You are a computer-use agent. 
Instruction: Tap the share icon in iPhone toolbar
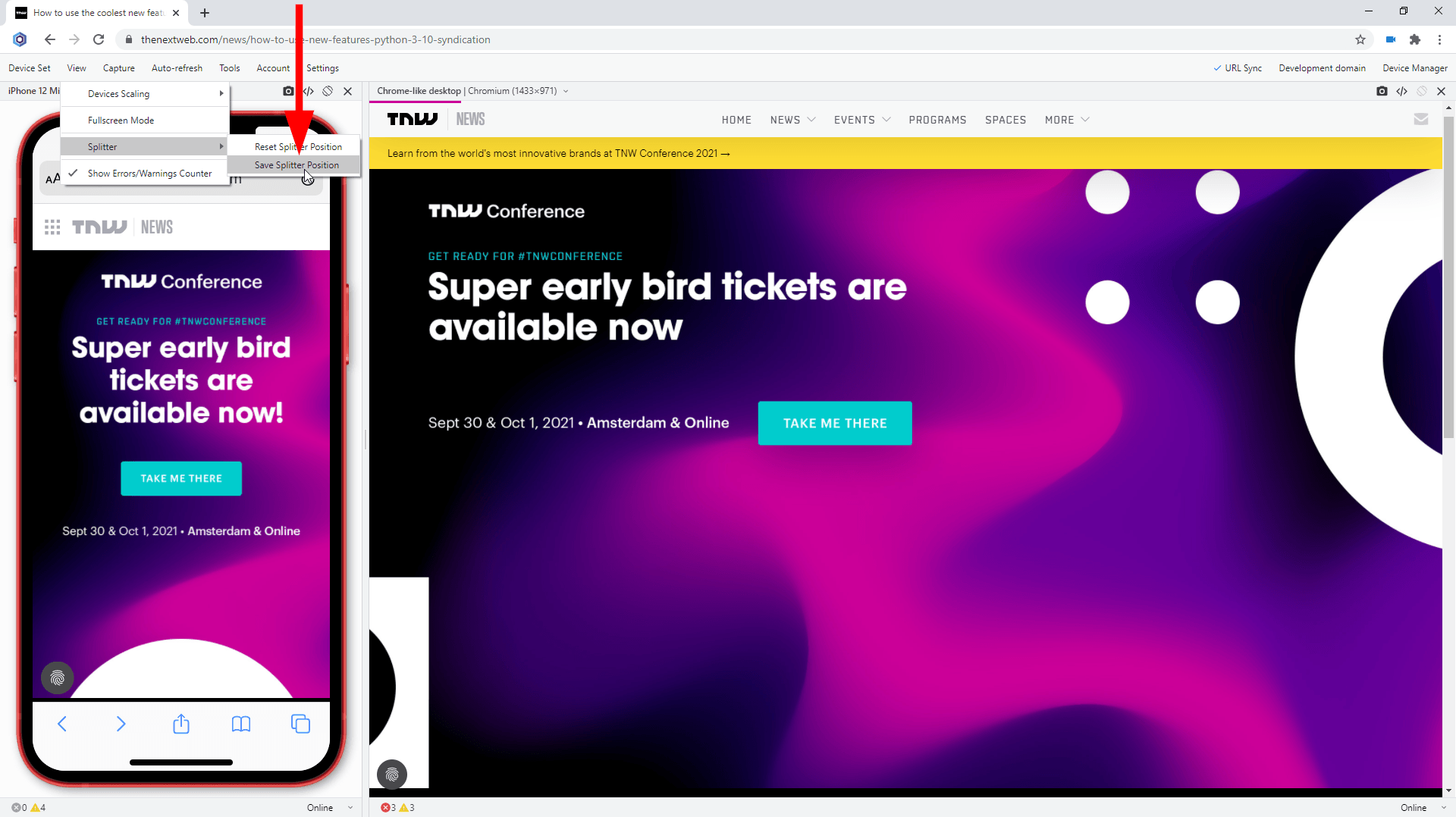(x=180, y=724)
